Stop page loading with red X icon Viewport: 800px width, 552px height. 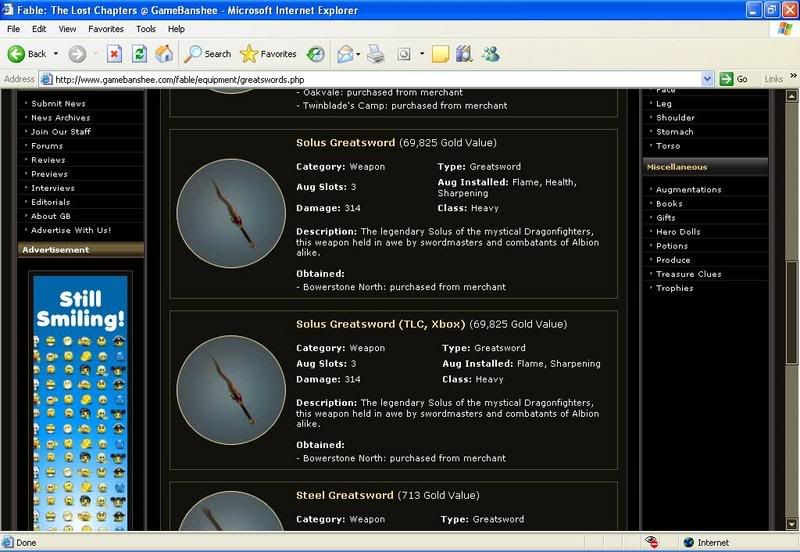click(114, 54)
